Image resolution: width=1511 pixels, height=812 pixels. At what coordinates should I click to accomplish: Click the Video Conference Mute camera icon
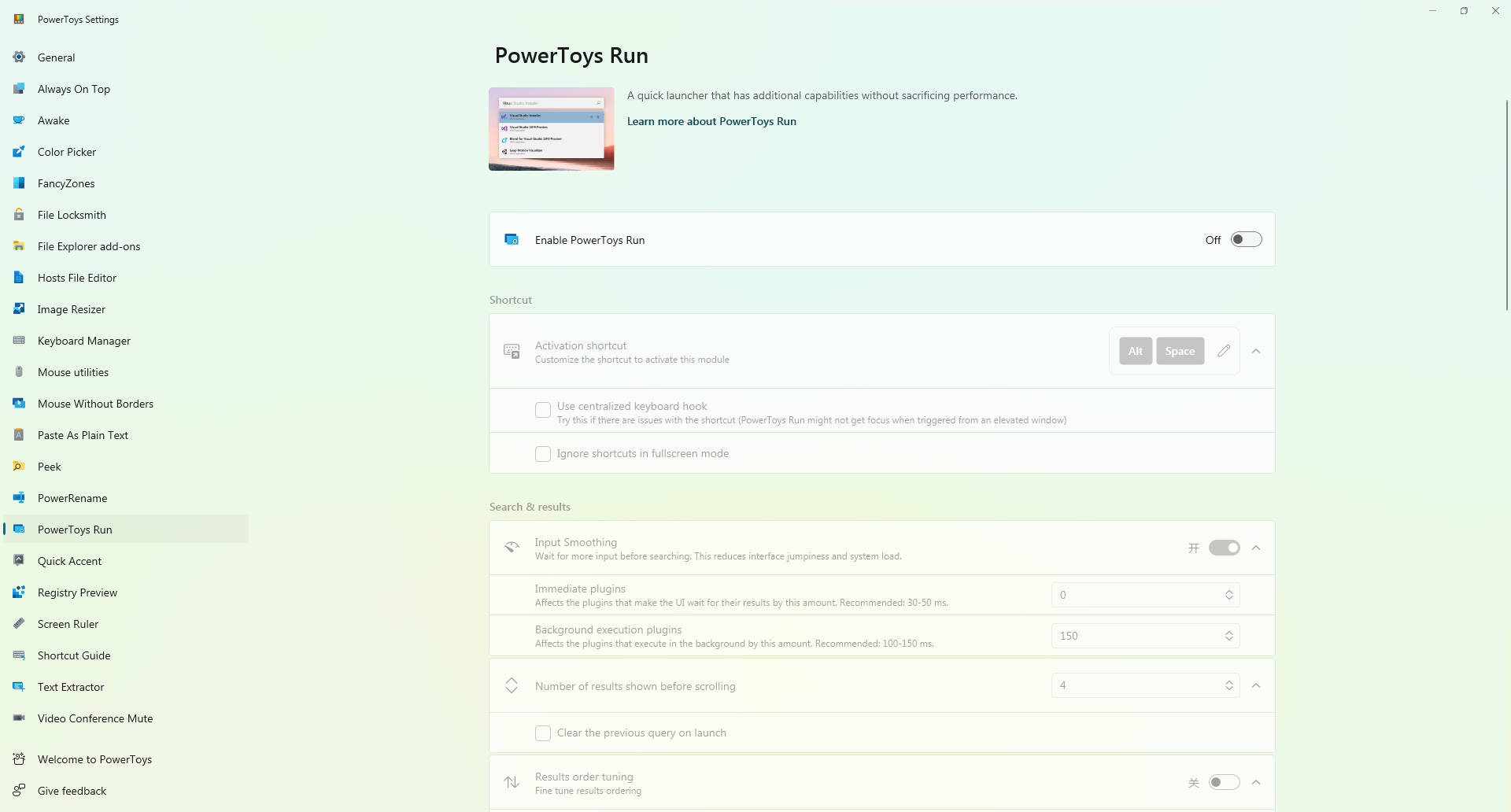pyautogui.click(x=19, y=718)
